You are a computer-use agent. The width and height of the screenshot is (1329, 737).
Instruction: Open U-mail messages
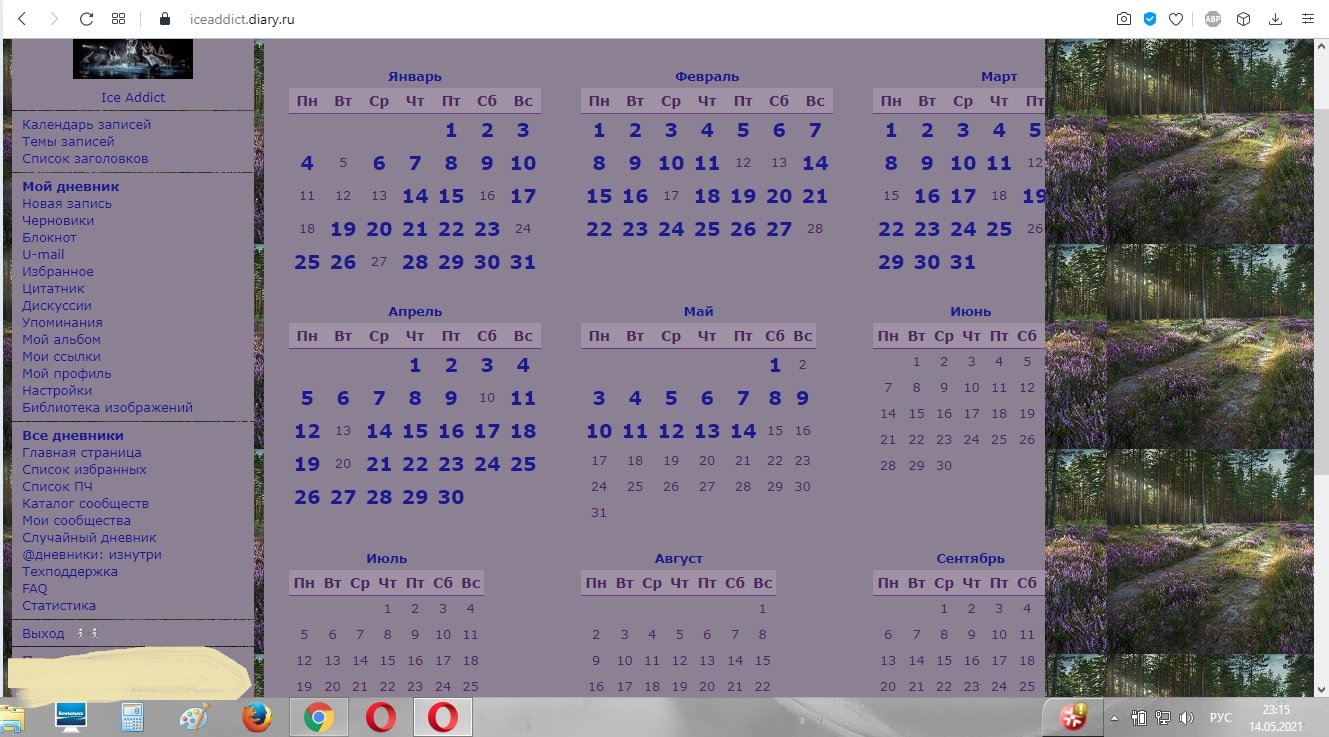[x=43, y=254]
